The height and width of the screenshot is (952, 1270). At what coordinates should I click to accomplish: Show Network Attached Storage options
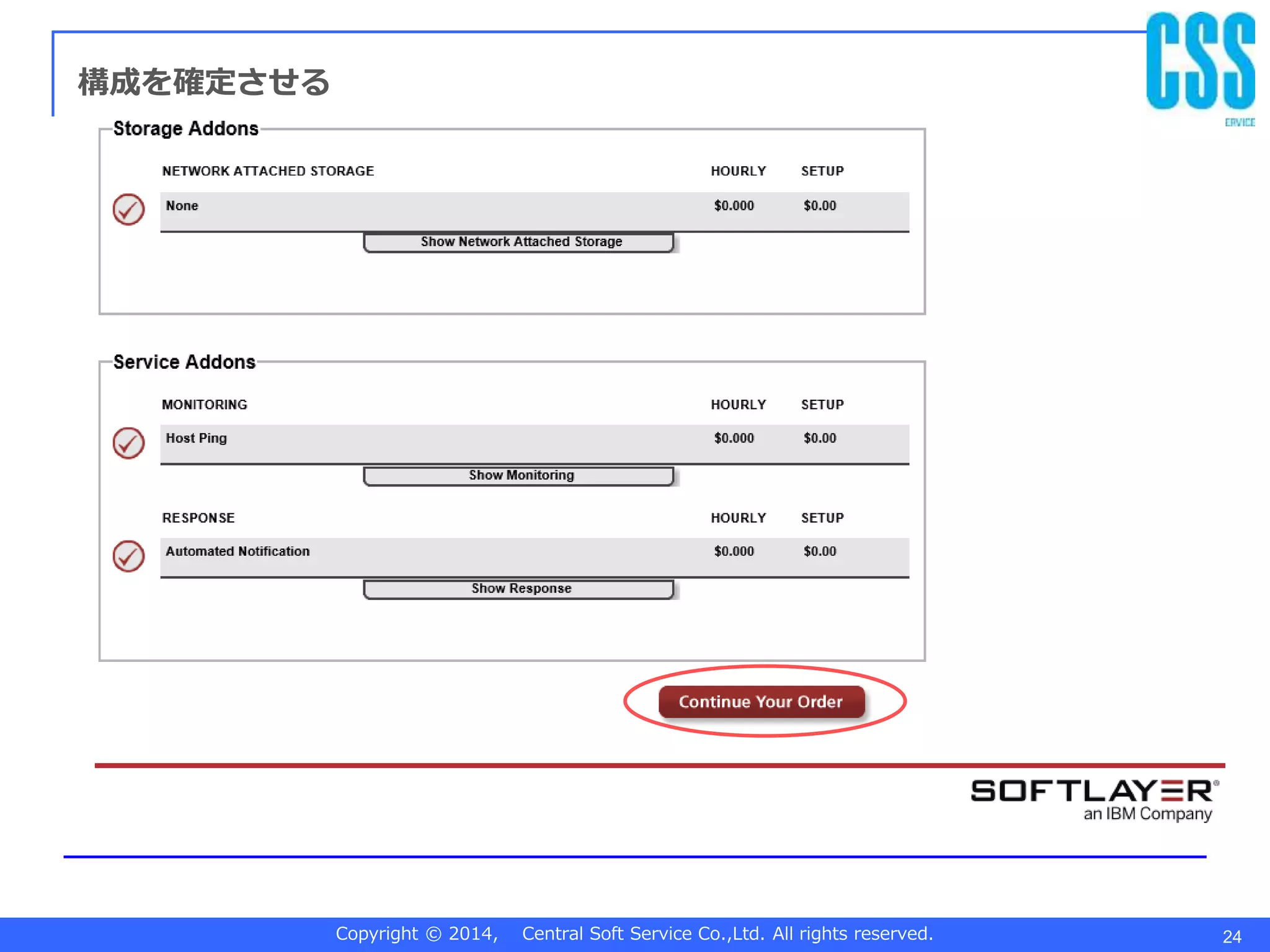519,242
